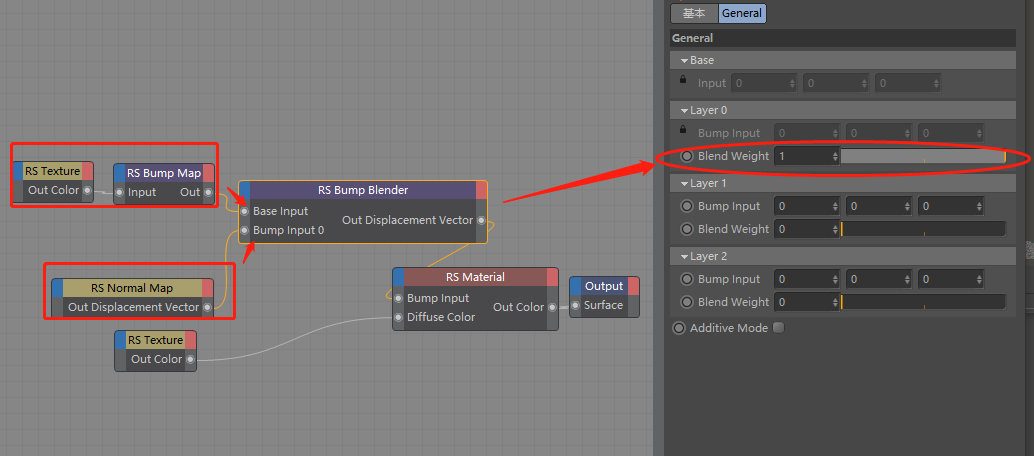Toggle Layer 1 Bump Input animation circle
This screenshot has height=456, width=1034.
tap(687, 206)
